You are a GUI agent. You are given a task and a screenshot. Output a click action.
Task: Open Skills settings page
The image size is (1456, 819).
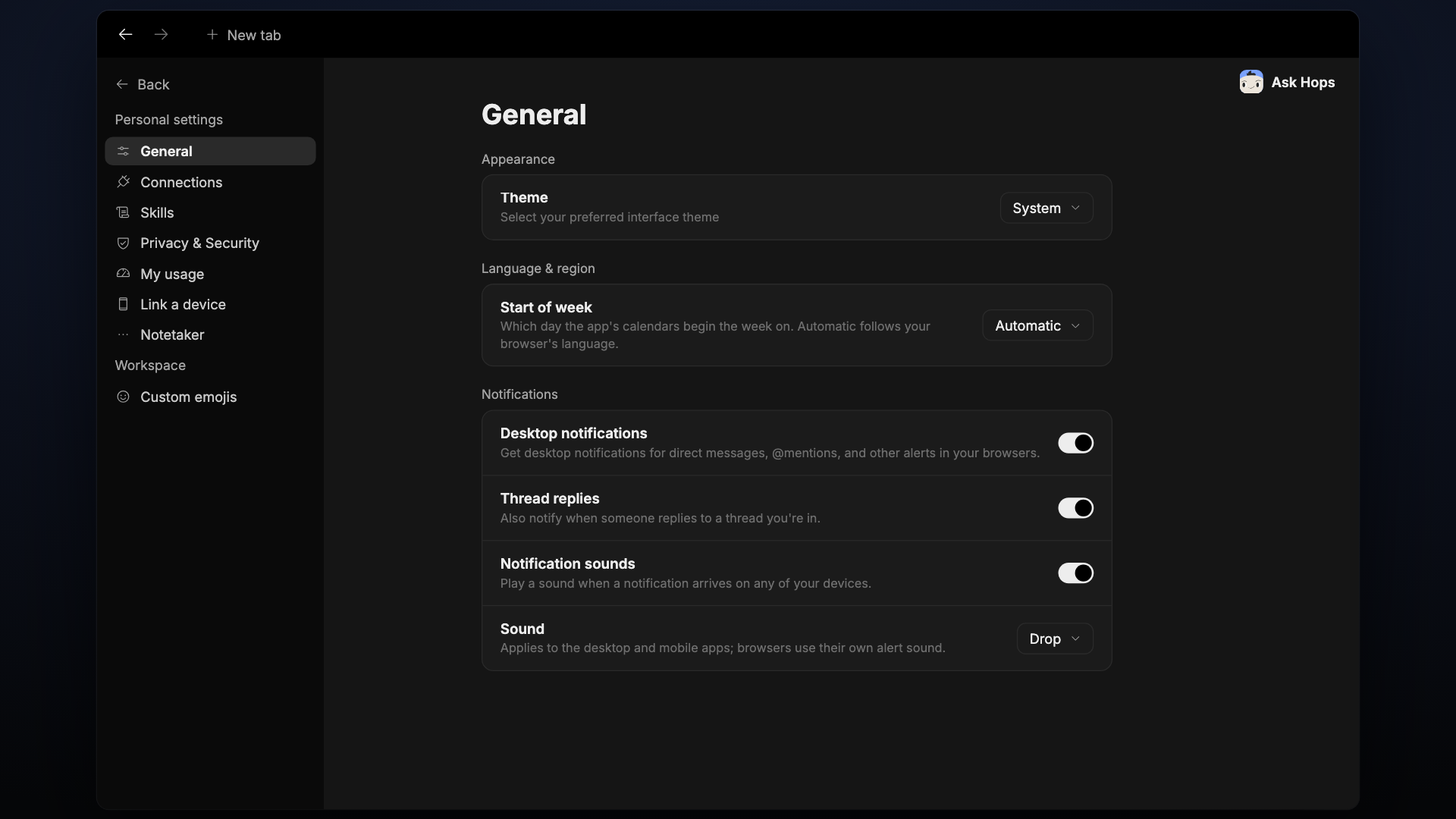tap(210, 212)
